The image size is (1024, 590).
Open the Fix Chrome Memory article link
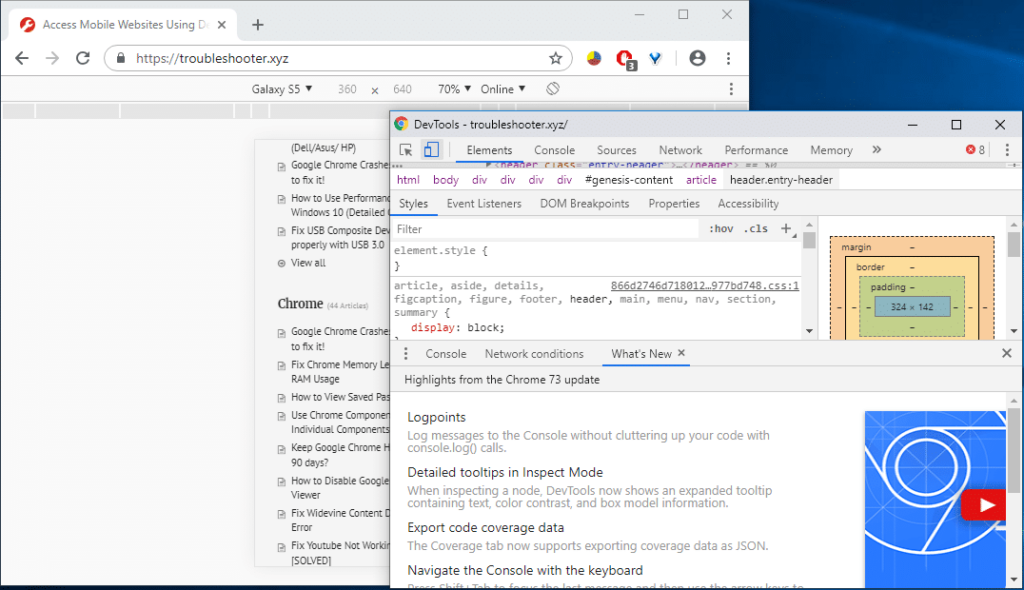(x=340, y=372)
